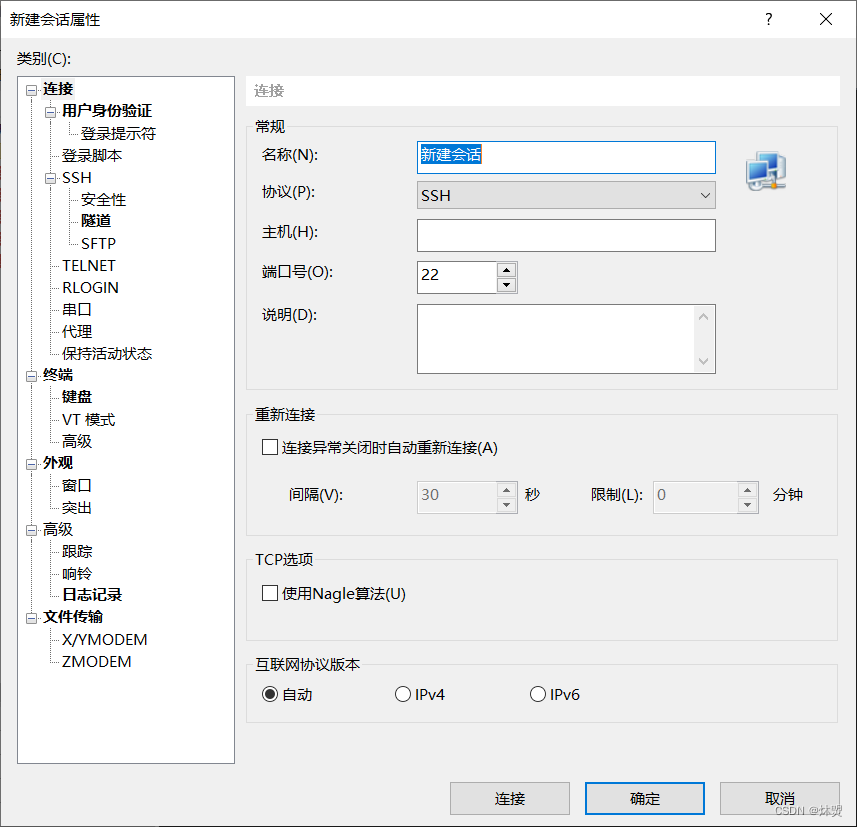Screen dimensions: 857x827
Task: Select X/YMODEM tree item
Action: [x=104, y=640]
